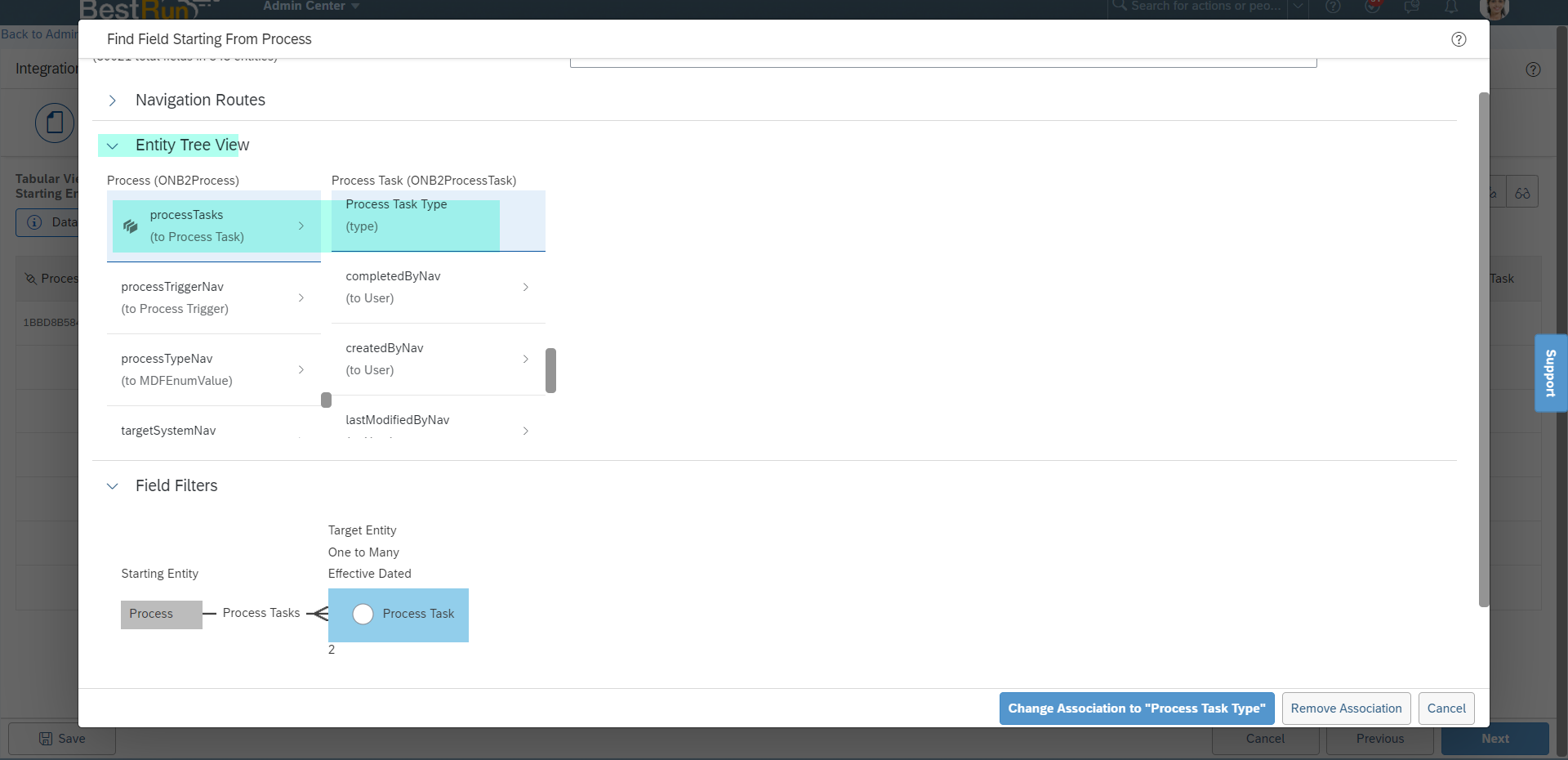Click Change Association to Process Task Type
Image resolution: width=1568 pixels, height=760 pixels.
click(1137, 709)
